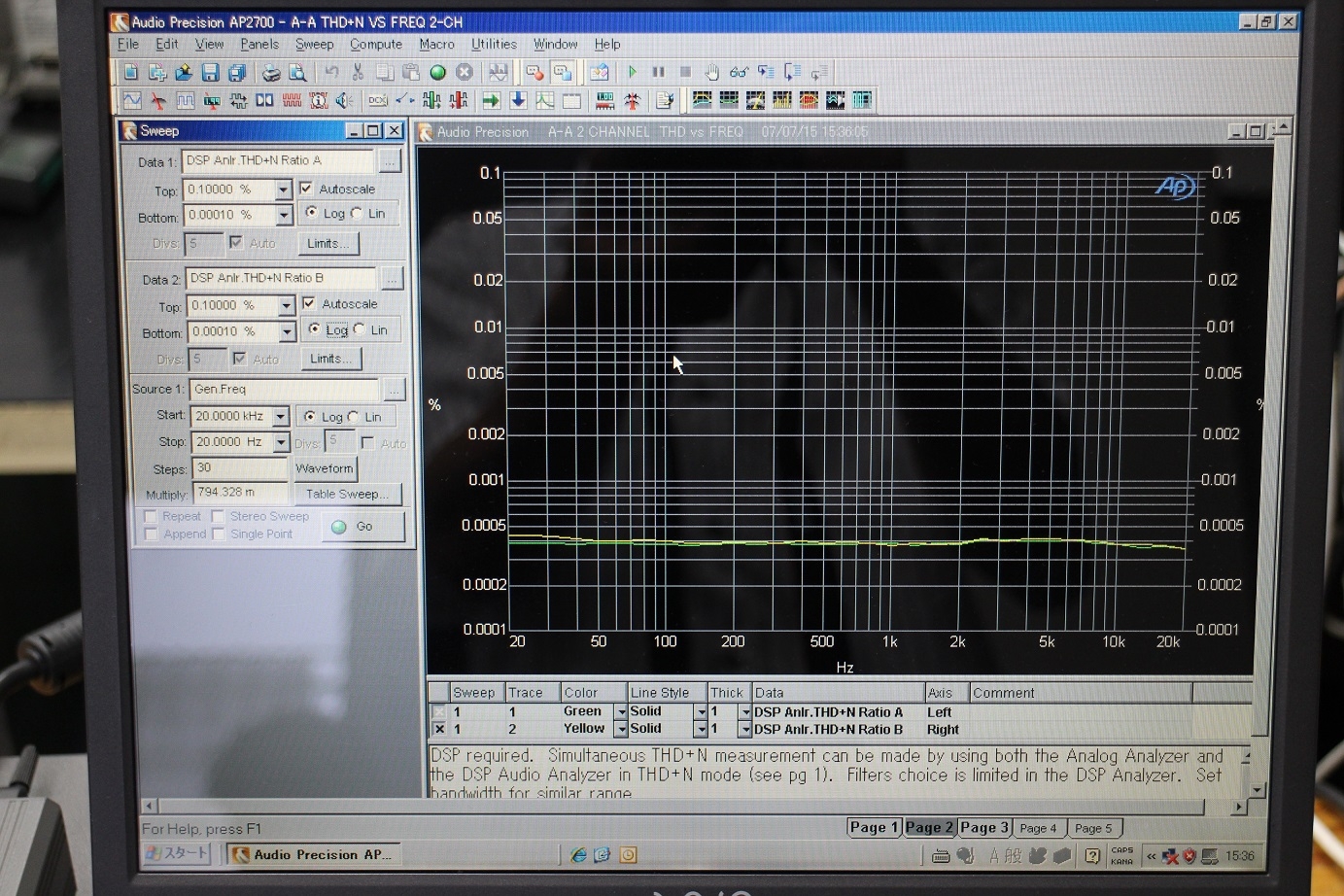Open the headphone/speaker monitor panel icon
The width and height of the screenshot is (1344, 896).
coord(344,100)
